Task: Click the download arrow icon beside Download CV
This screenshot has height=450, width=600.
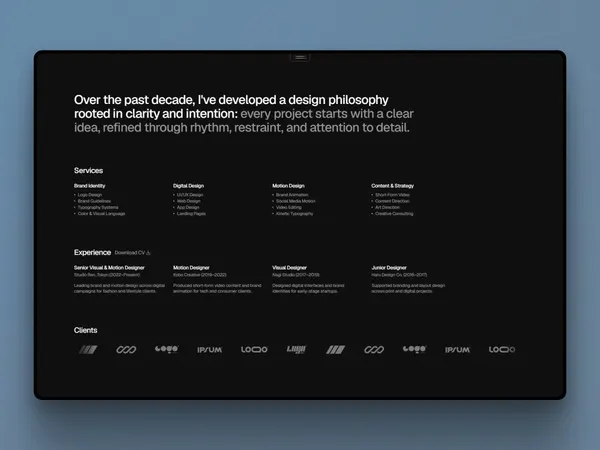Action: [x=148, y=253]
